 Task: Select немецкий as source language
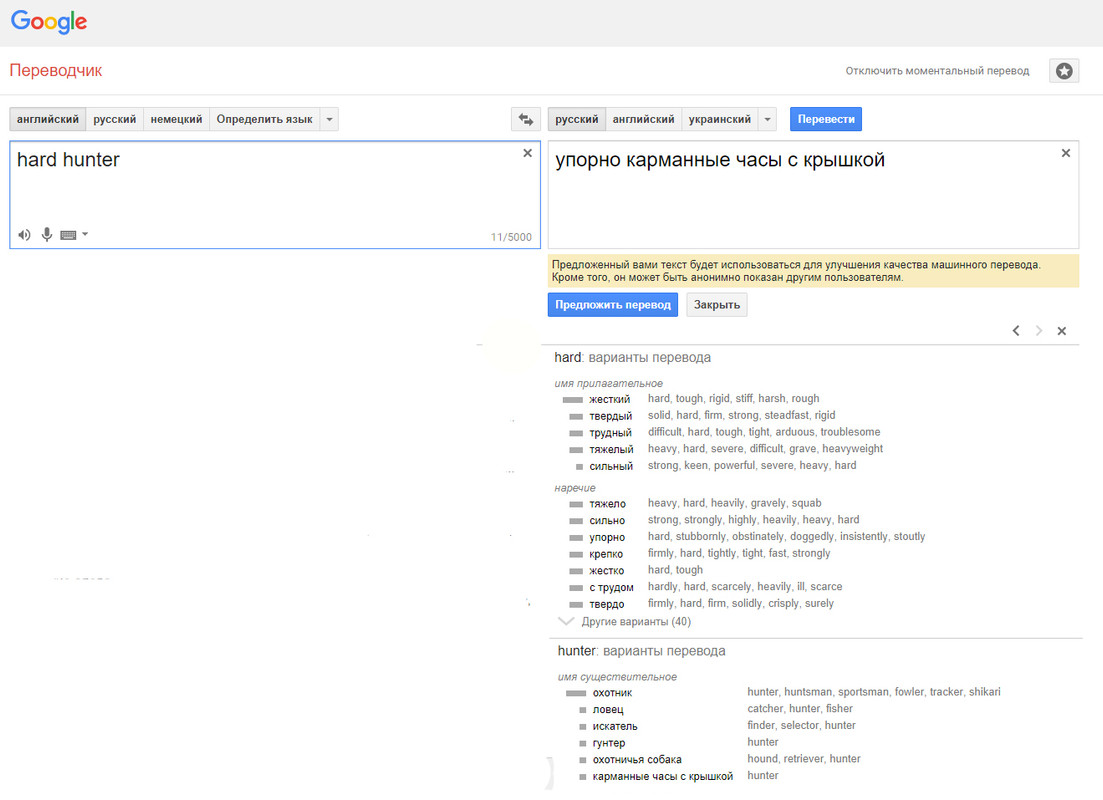(177, 119)
